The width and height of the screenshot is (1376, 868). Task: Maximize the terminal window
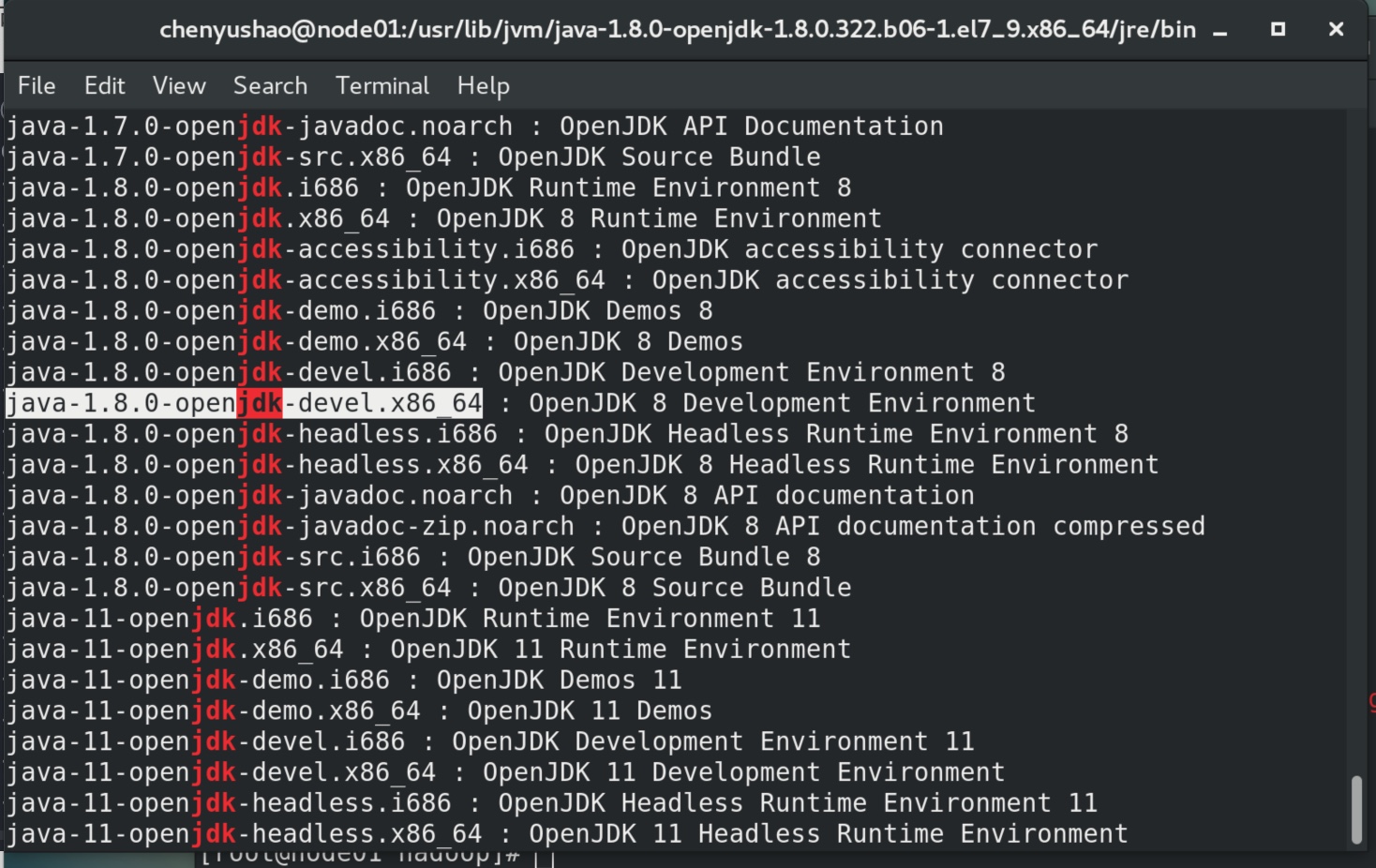click(x=1278, y=29)
